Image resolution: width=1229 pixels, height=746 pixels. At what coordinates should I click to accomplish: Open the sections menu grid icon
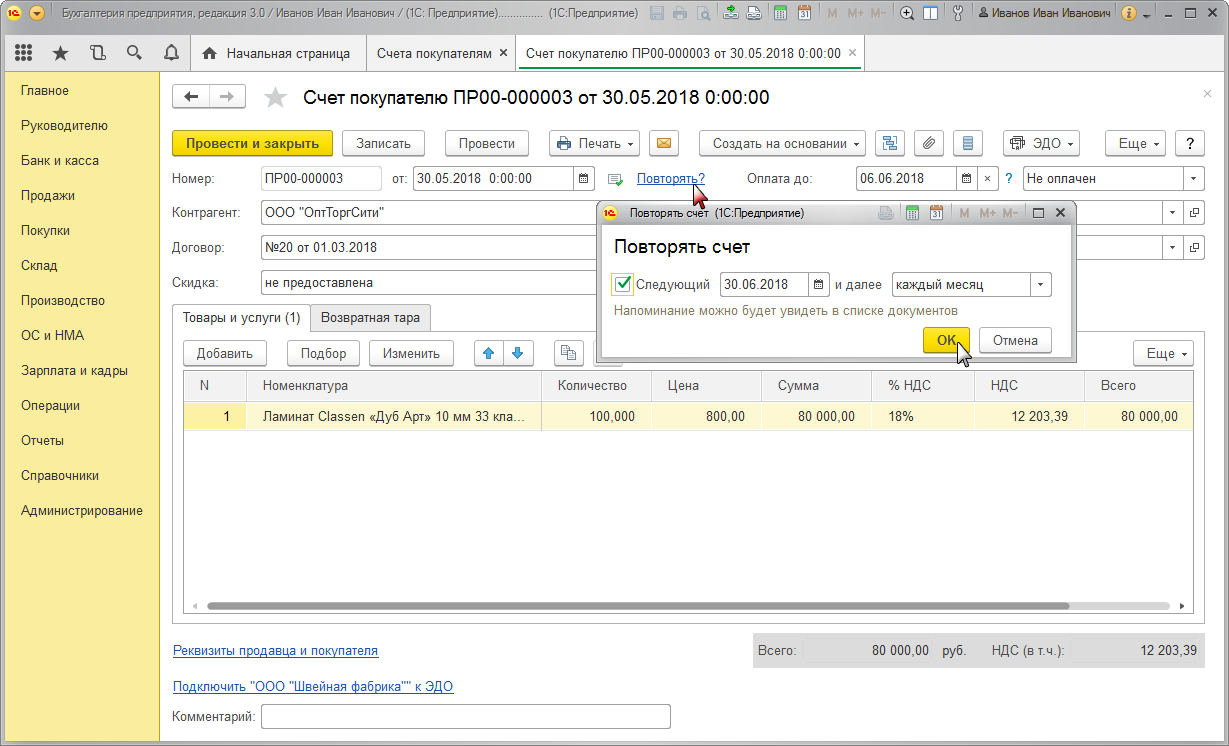click(x=24, y=53)
